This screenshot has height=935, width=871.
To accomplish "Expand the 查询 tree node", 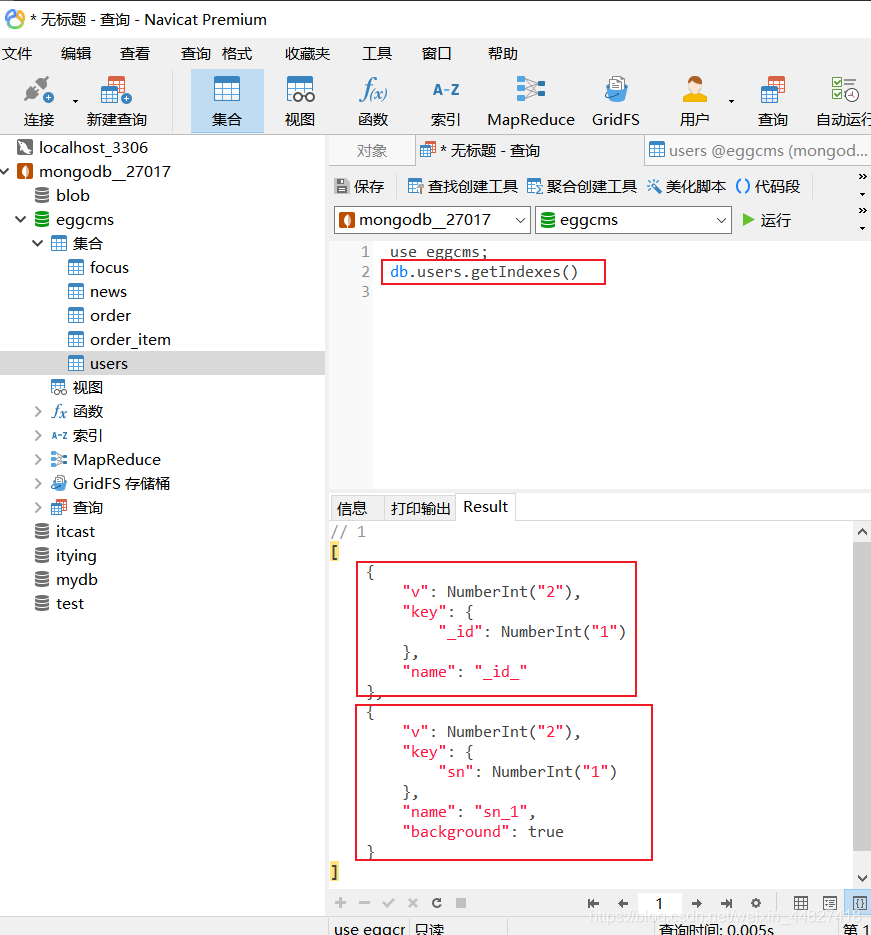I will coord(38,507).
